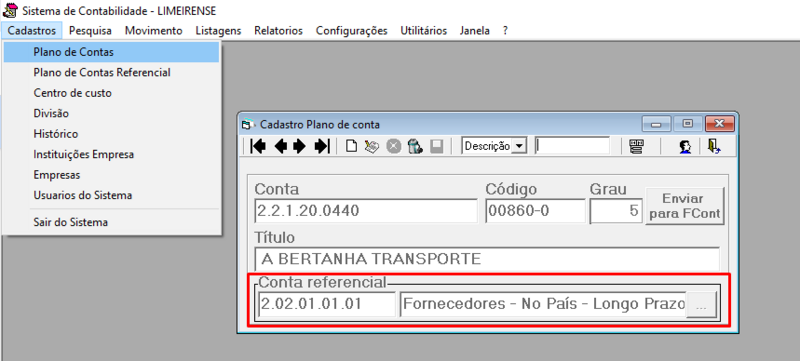Create a new blank record
This screenshot has height=361, width=800.
coord(351,147)
